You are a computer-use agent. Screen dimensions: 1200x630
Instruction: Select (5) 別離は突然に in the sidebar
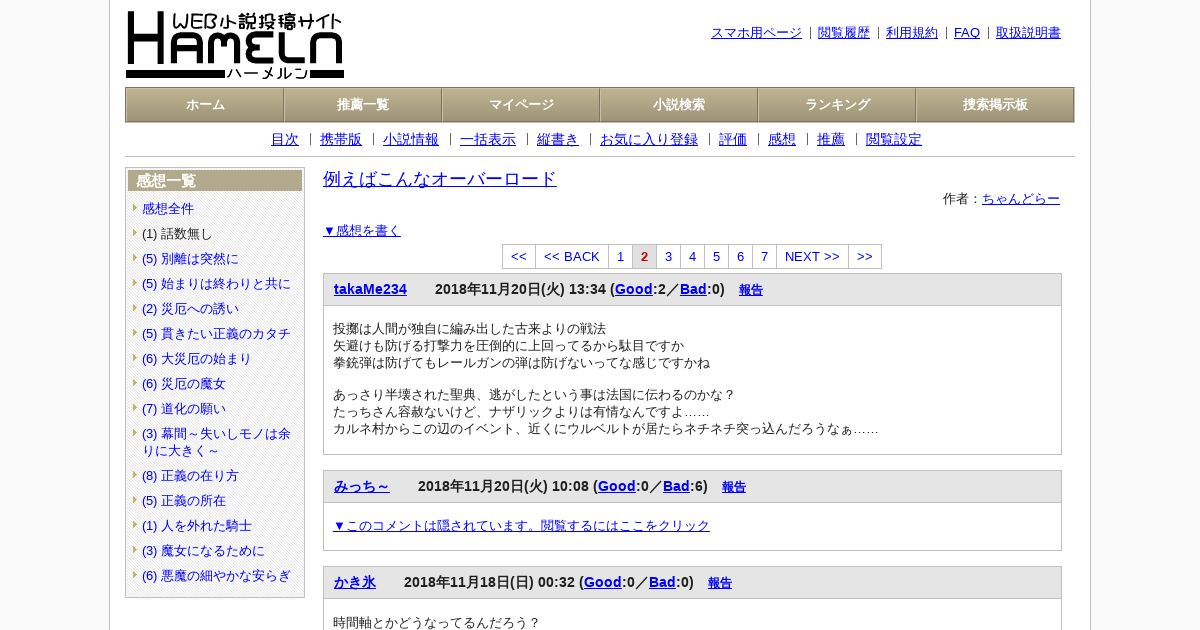(x=190, y=259)
